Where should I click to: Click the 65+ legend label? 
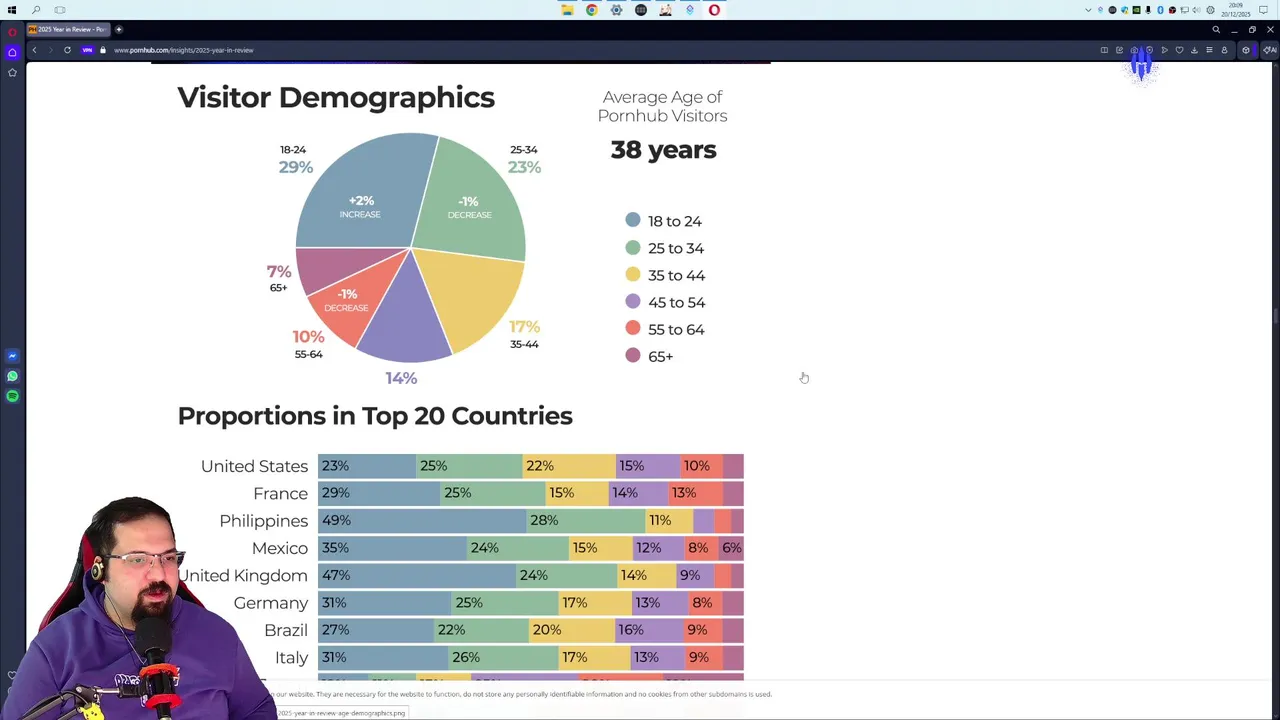[660, 356]
